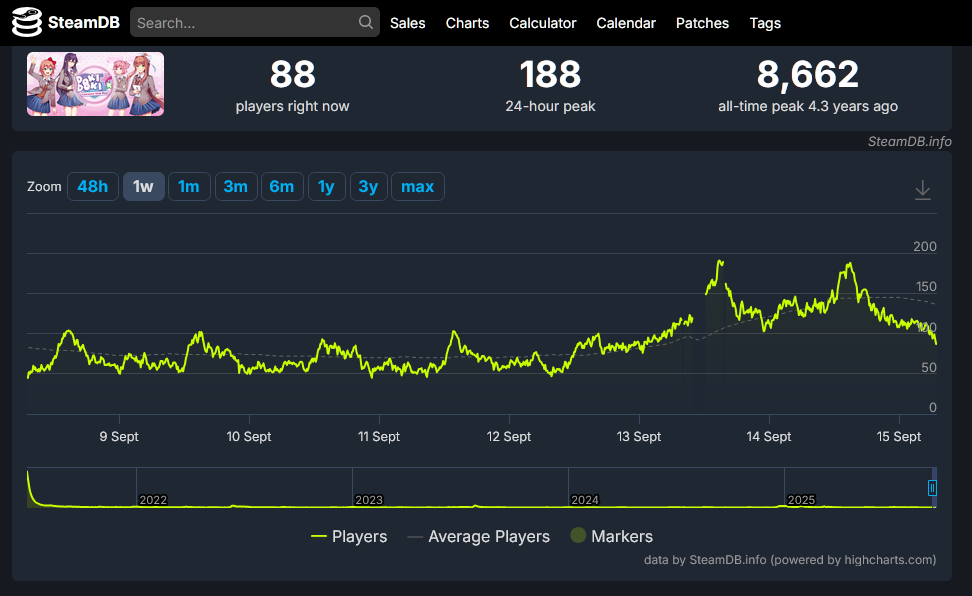Toggle the Average Players series in legend
Screen dimensions: 972x596
(x=479, y=536)
